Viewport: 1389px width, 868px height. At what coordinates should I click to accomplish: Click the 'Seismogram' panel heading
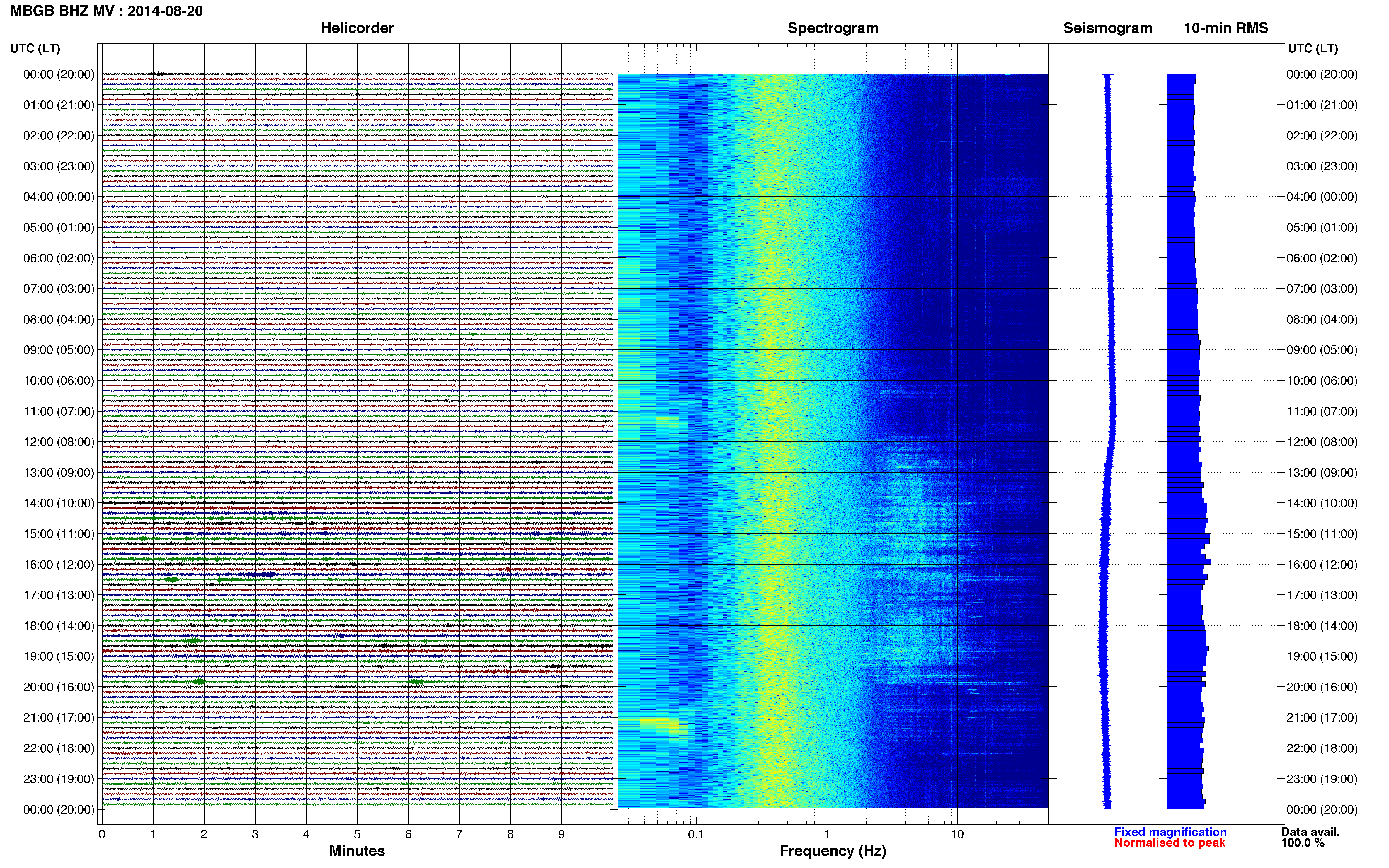(x=1108, y=28)
